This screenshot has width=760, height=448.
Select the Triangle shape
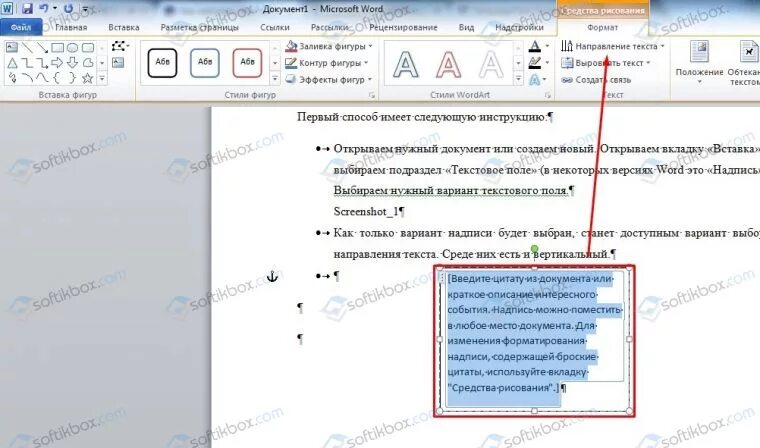12,63
